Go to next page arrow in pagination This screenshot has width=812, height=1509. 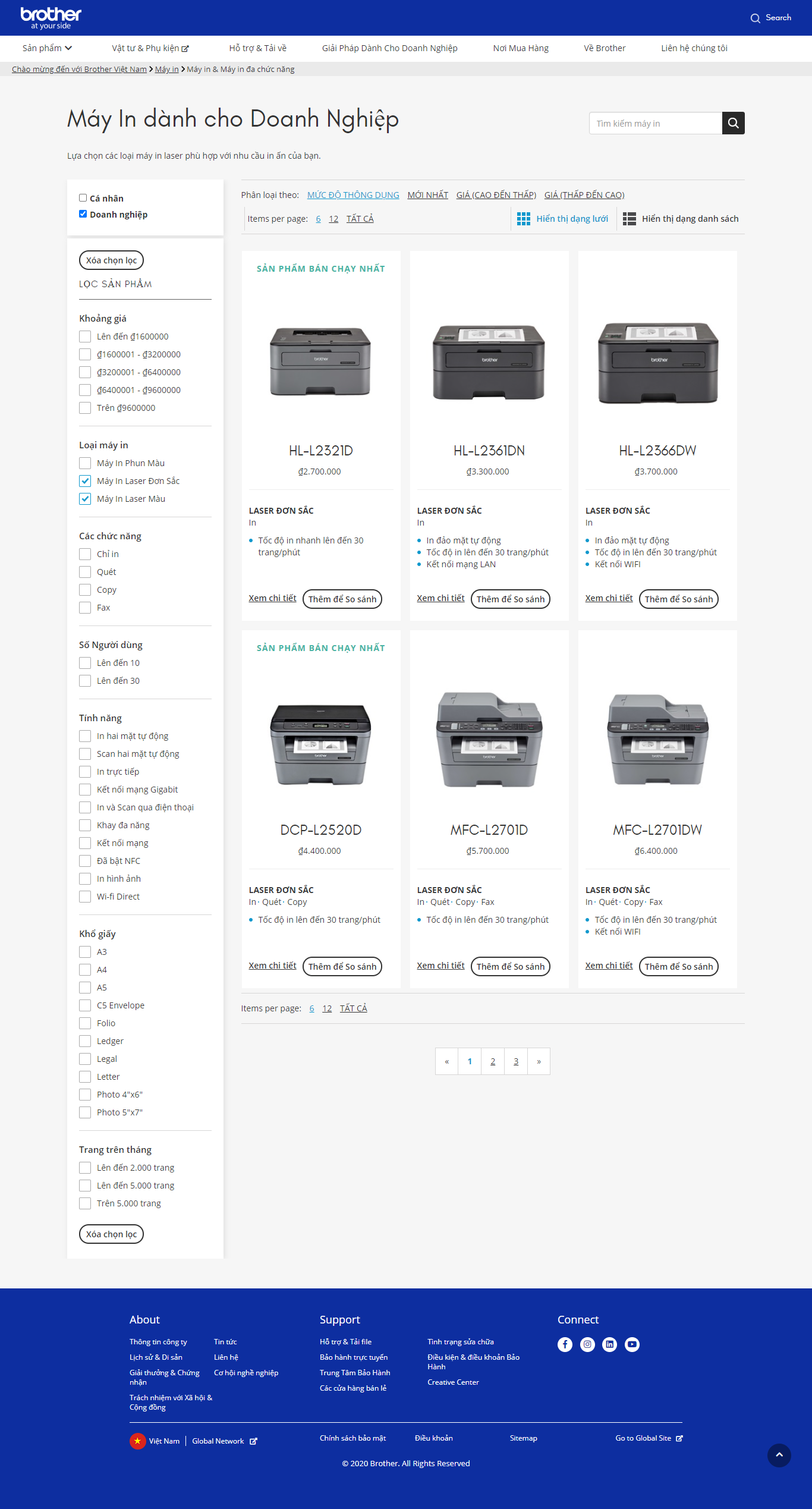click(539, 1061)
